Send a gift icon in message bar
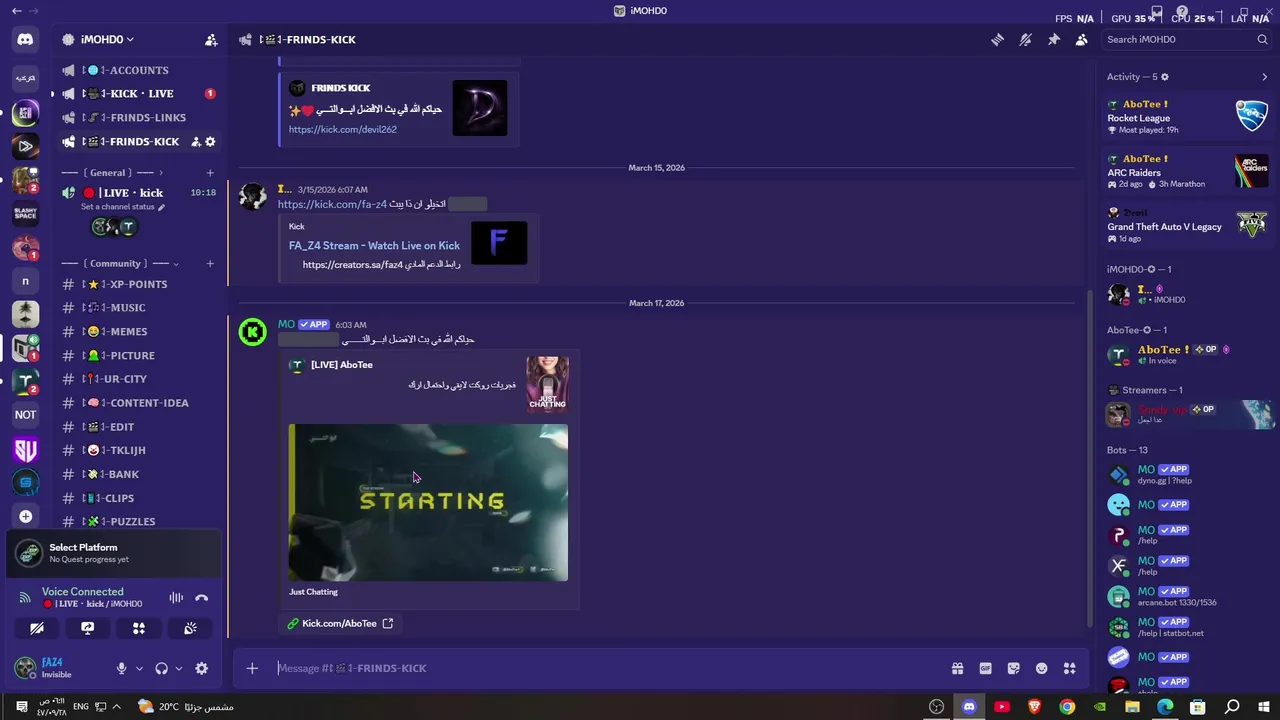Image resolution: width=1280 pixels, height=720 pixels. pos(957,668)
